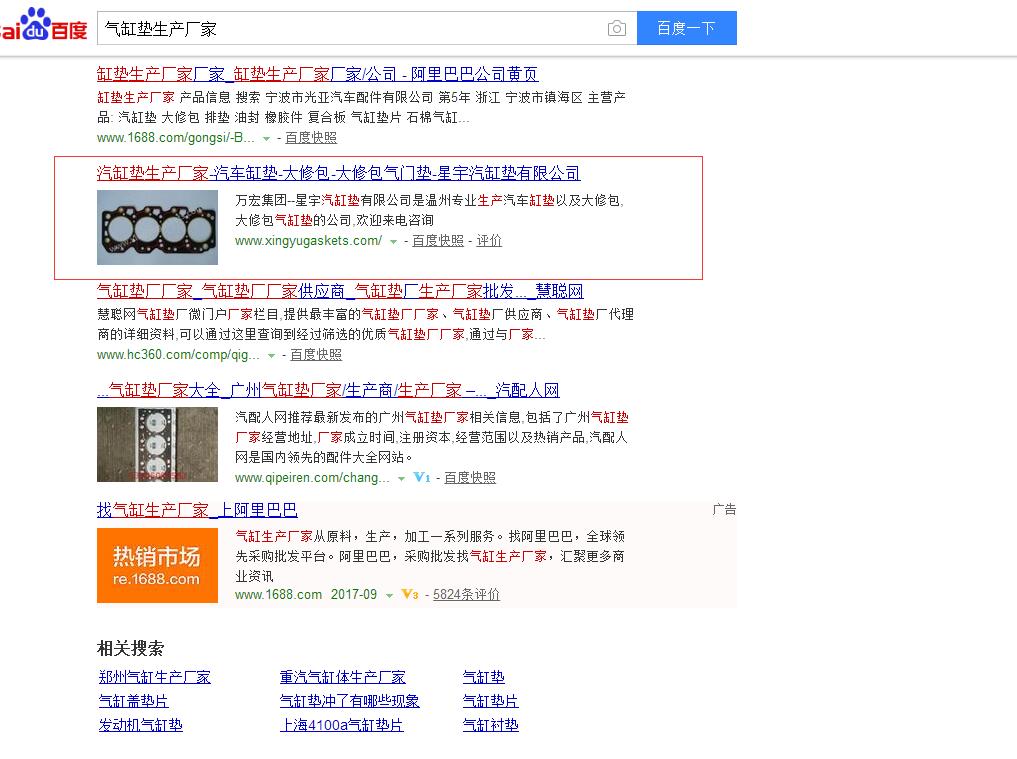Open the 重汽气缸体生产厂家 related search

point(343,677)
